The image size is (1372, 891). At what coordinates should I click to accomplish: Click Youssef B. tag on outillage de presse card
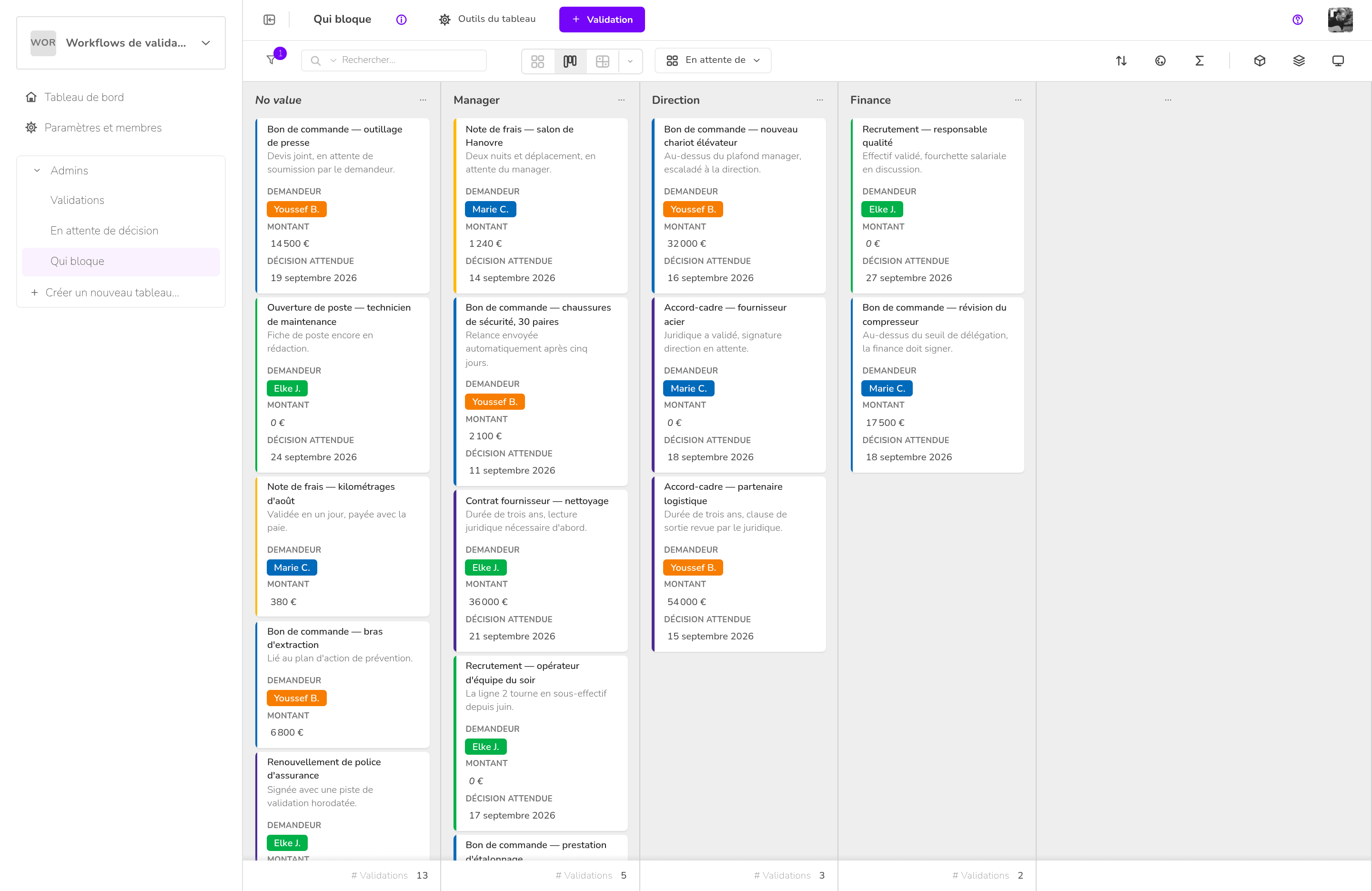click(296, 209)
